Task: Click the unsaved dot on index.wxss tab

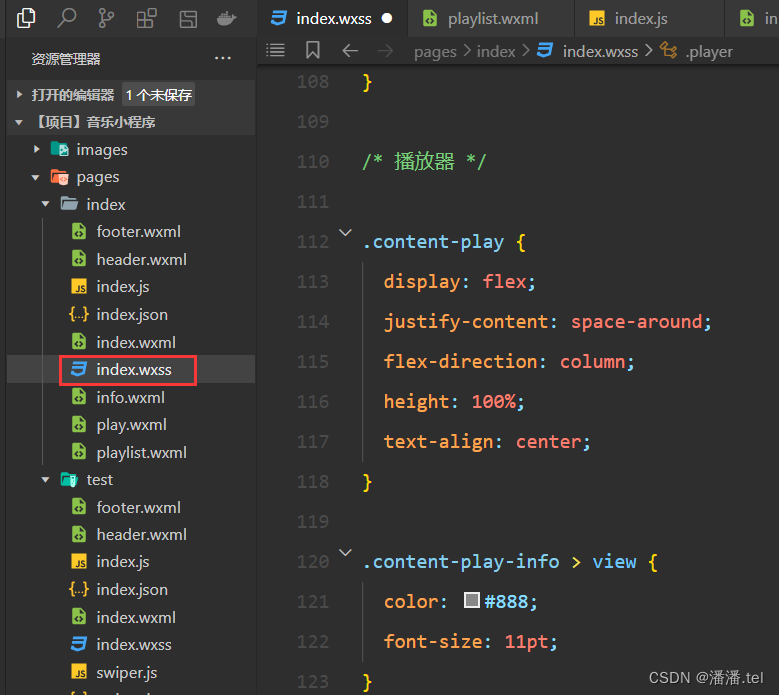Action: tap(387, 19)
